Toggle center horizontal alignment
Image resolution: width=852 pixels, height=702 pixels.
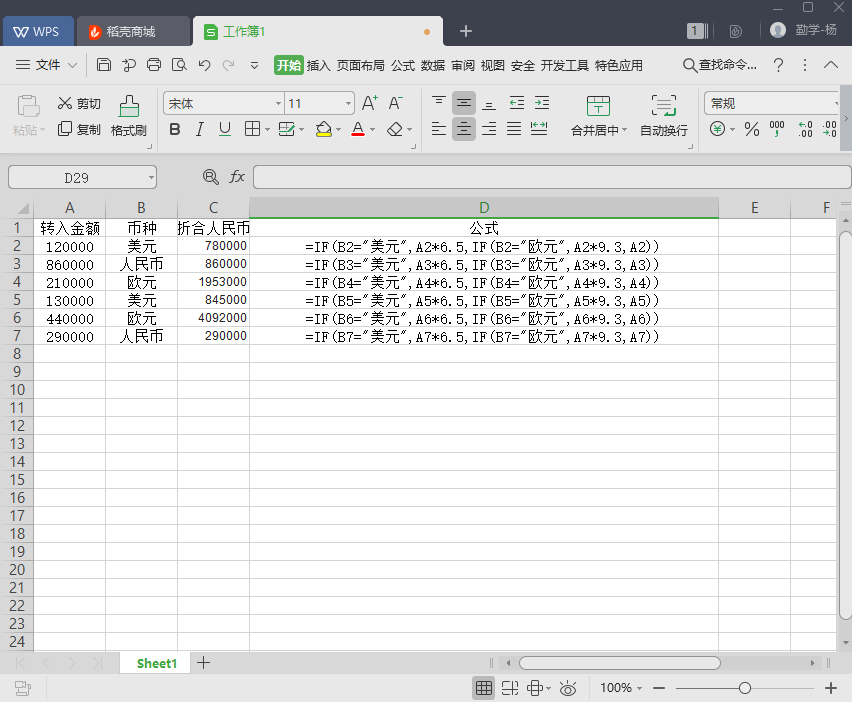pyautogui.click(x=463, y=129)
